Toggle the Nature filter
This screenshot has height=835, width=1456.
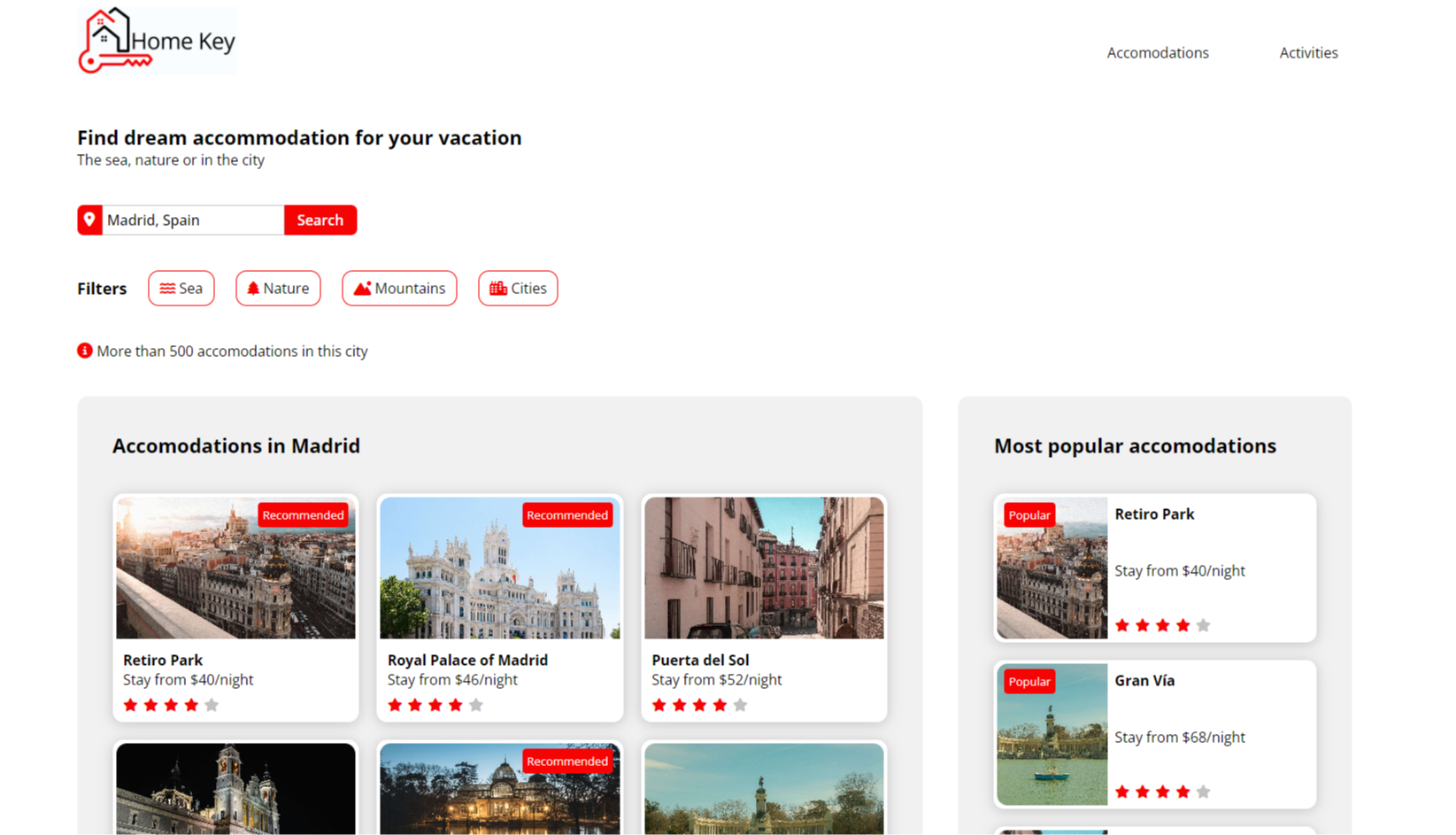[278, 289]
